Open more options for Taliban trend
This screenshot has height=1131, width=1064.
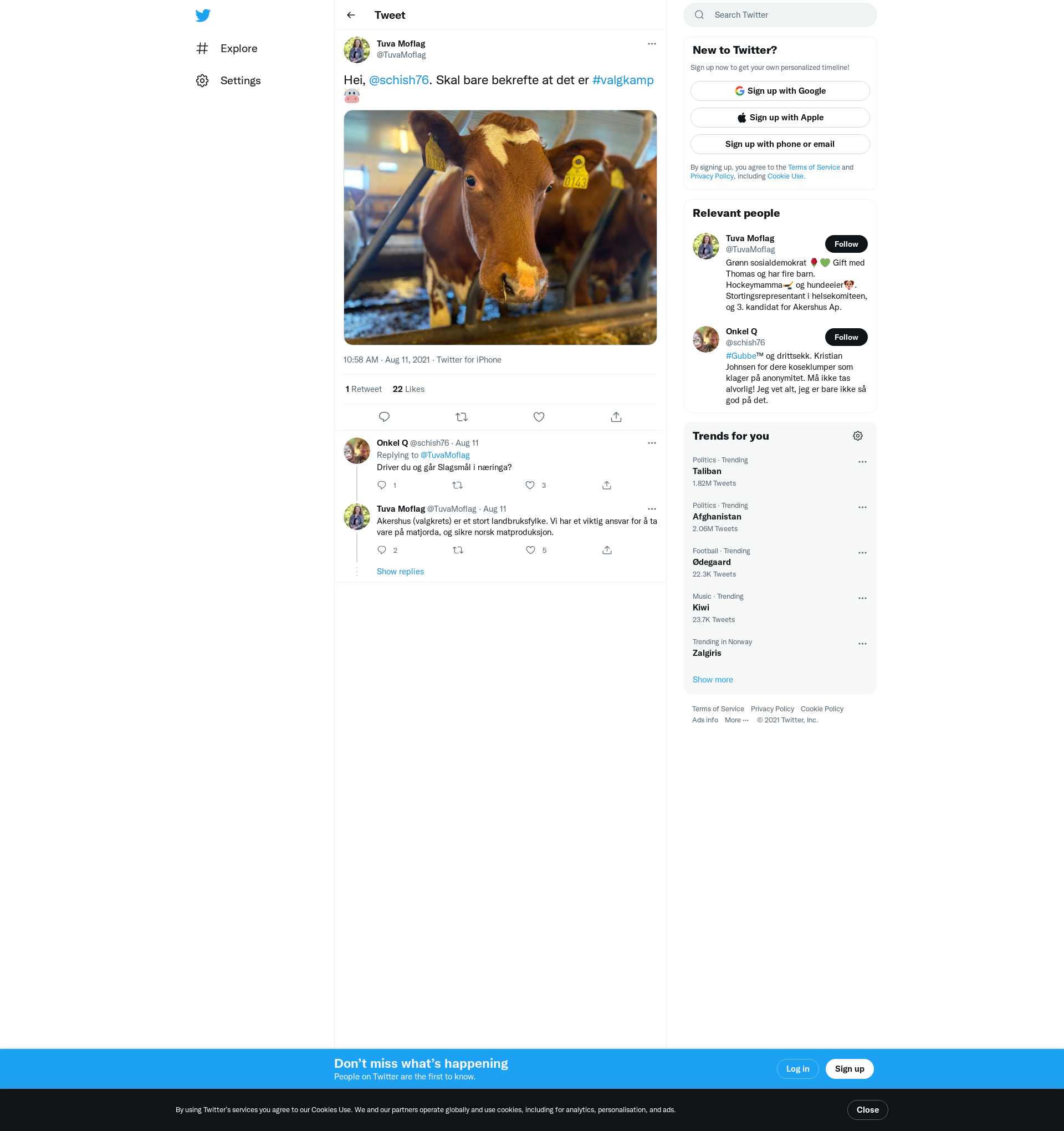862,462
